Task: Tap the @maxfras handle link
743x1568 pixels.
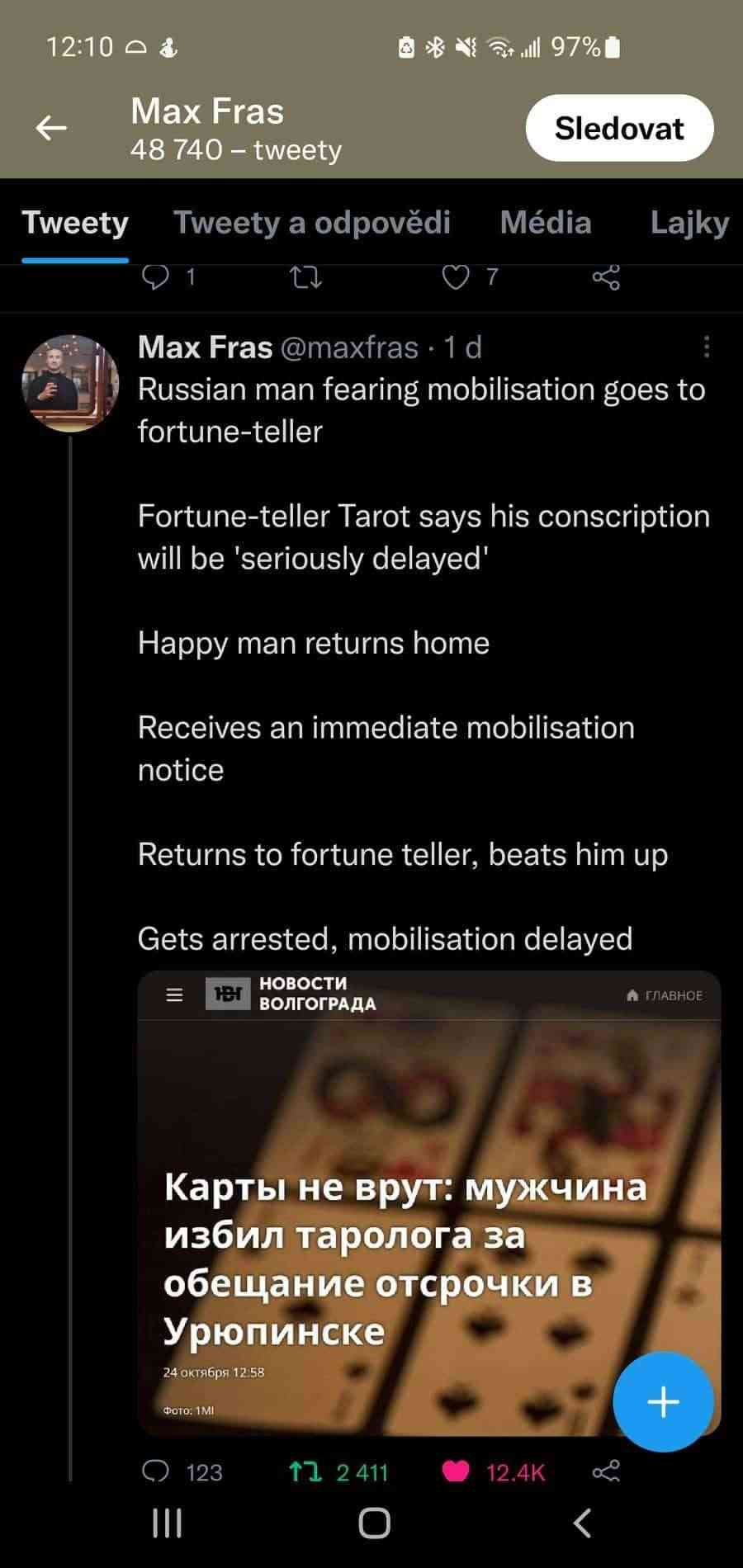Action: (x=350, y=347)
